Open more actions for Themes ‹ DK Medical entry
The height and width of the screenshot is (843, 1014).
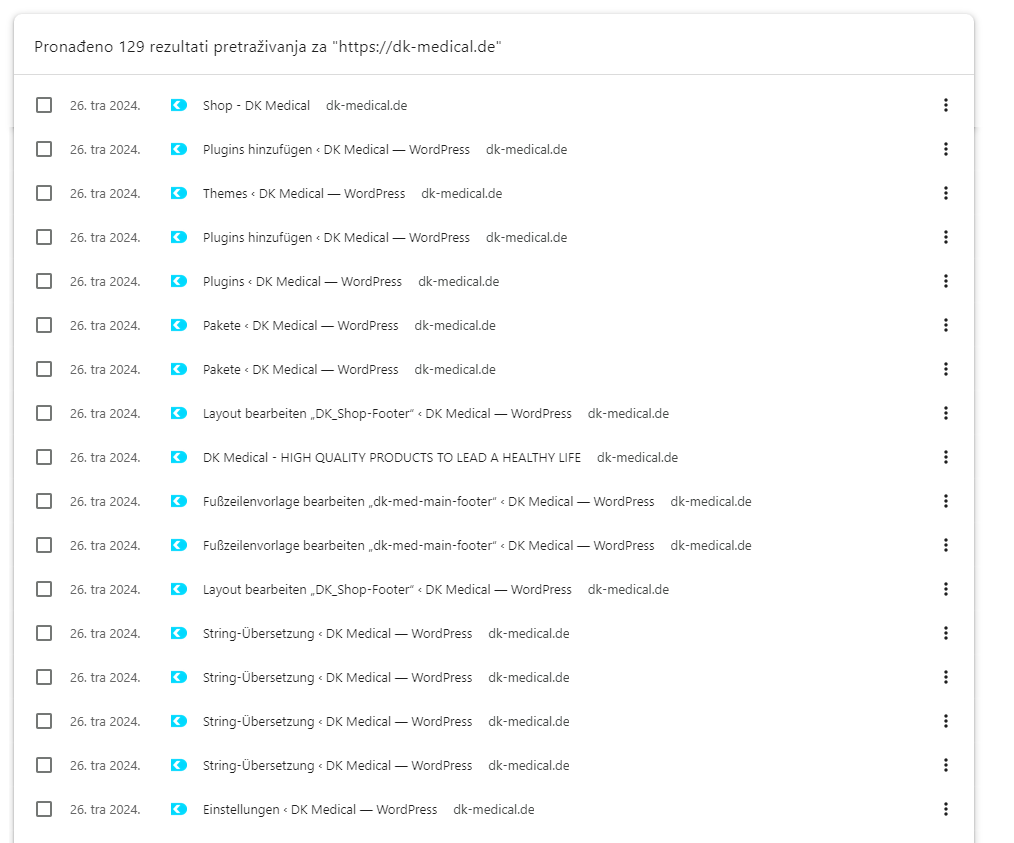tap(945, 193)
